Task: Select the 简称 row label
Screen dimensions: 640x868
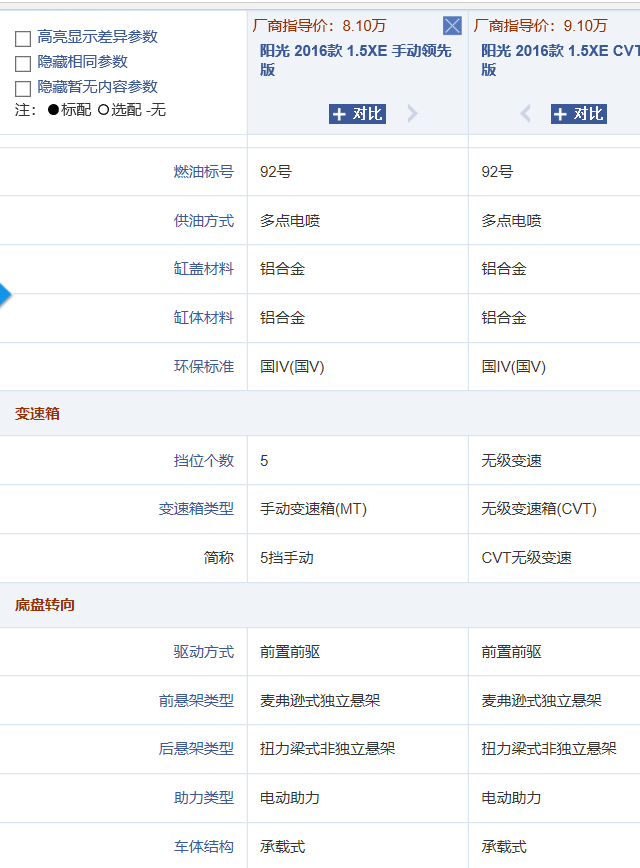Action: pyautogui.click(x=219, y=557)
